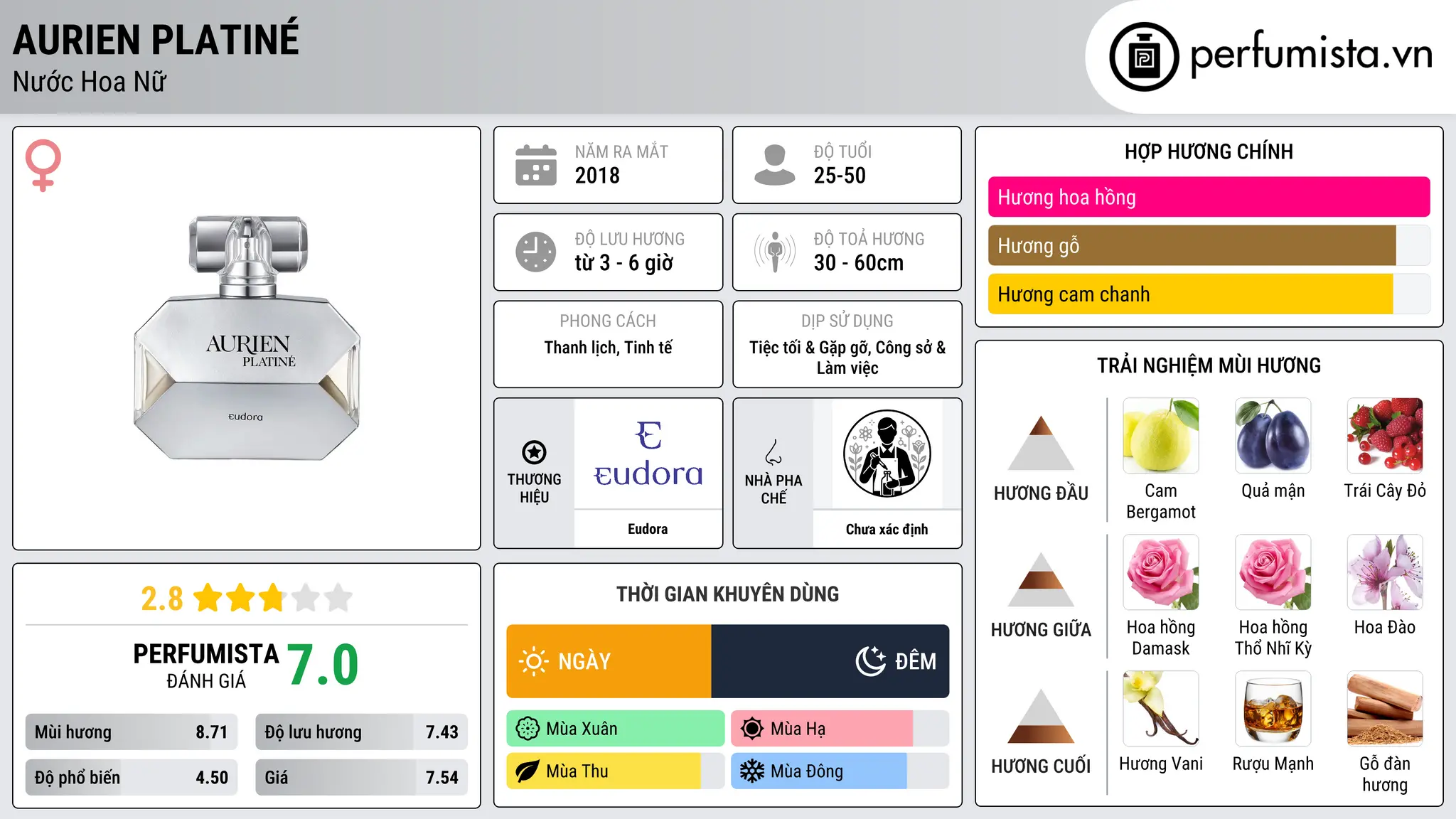The width and height of the screenshot is (1456, 819).
Task: Click the Eudora brand logo
Action: pyautogui.click(x=648, y=454)
